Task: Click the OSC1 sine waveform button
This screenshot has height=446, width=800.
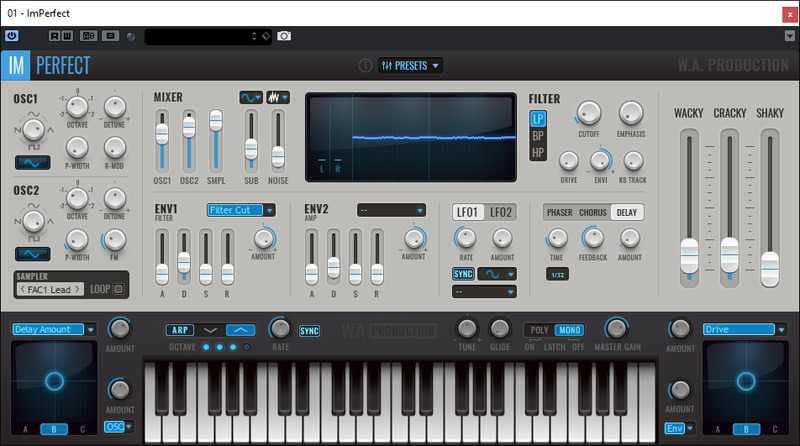Action: 34,162
